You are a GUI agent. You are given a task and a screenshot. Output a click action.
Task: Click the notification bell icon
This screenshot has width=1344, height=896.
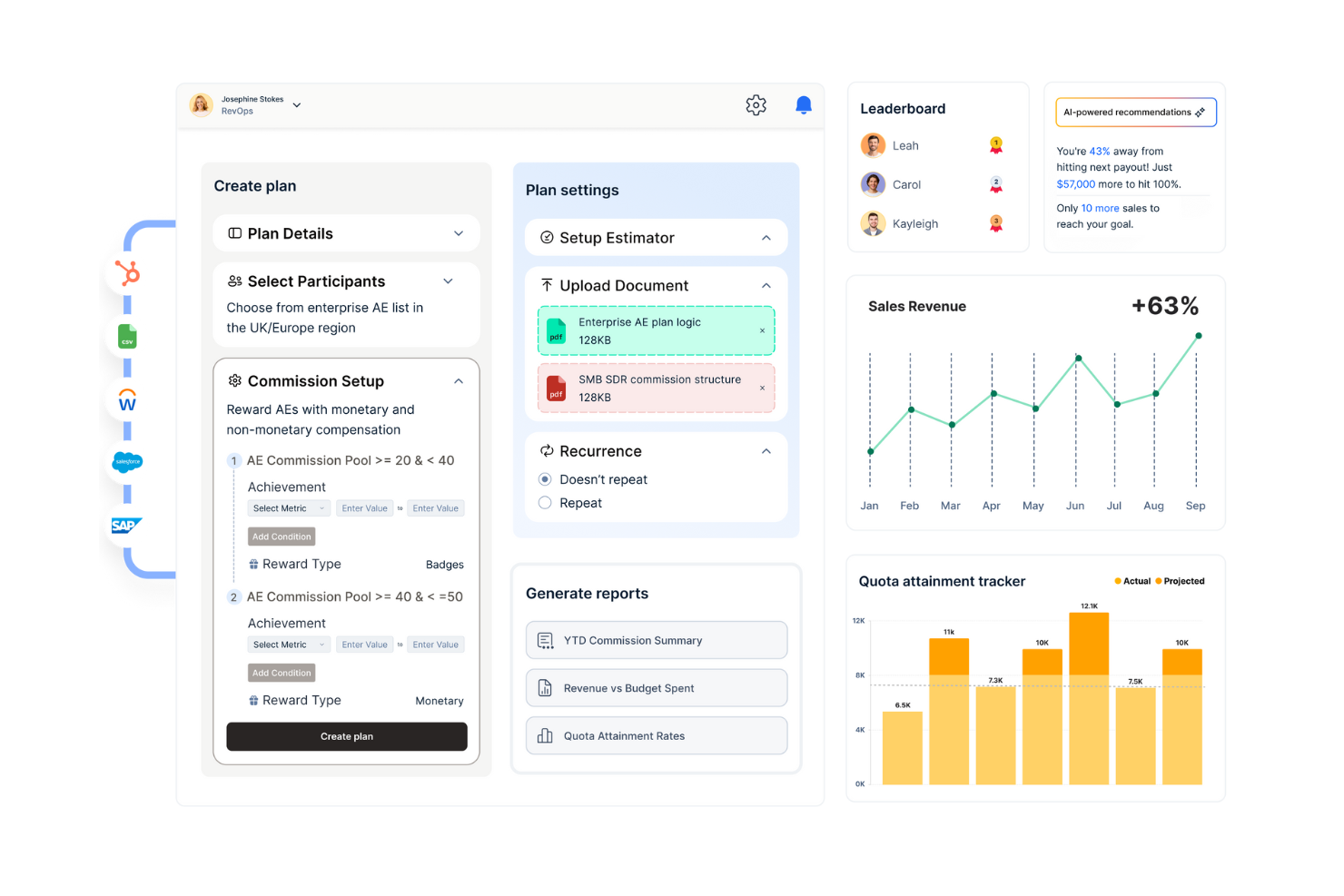pyautogui.click(x=803, y=104)
